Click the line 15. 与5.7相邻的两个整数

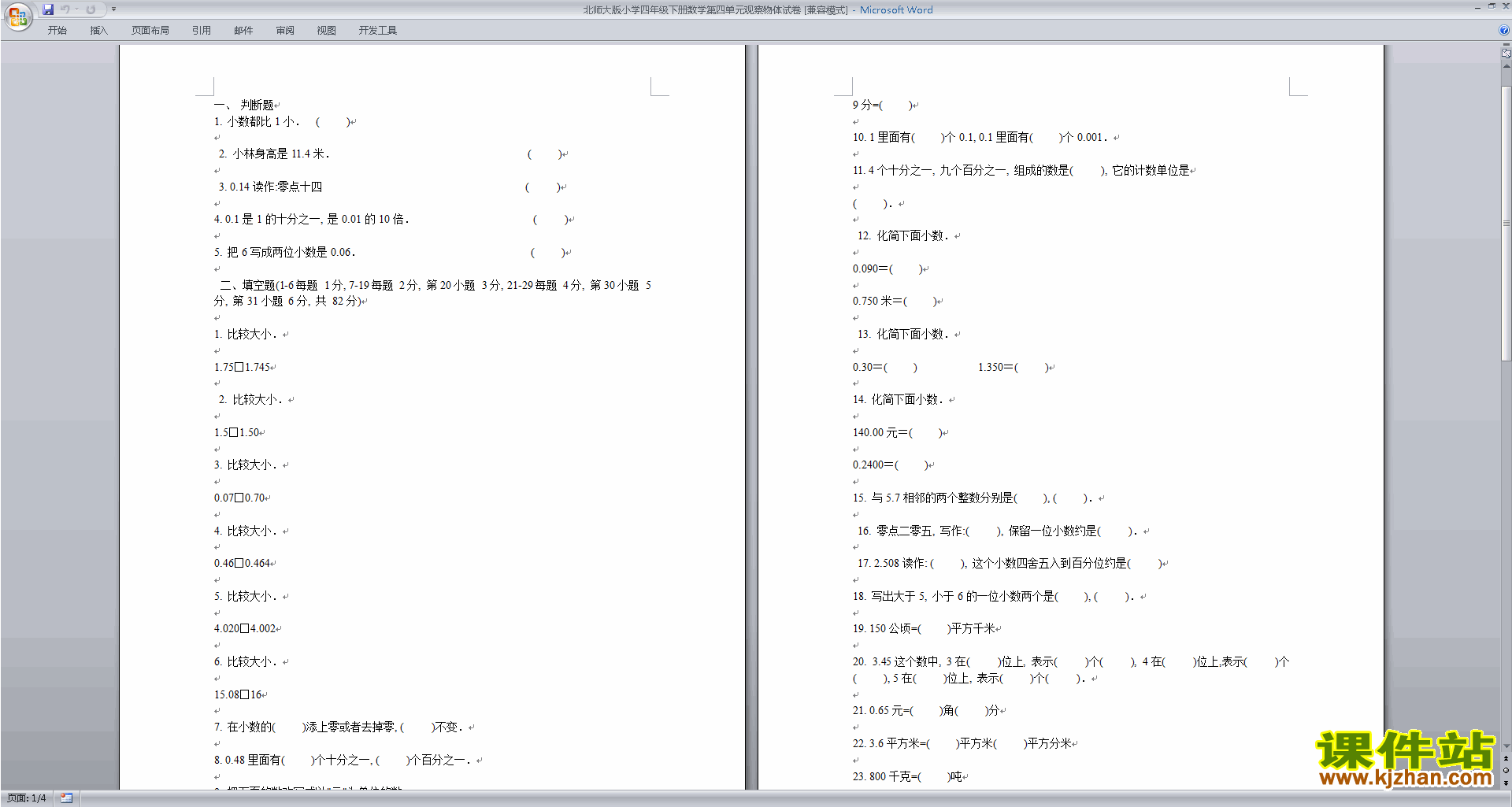click(x=973, y=498)
